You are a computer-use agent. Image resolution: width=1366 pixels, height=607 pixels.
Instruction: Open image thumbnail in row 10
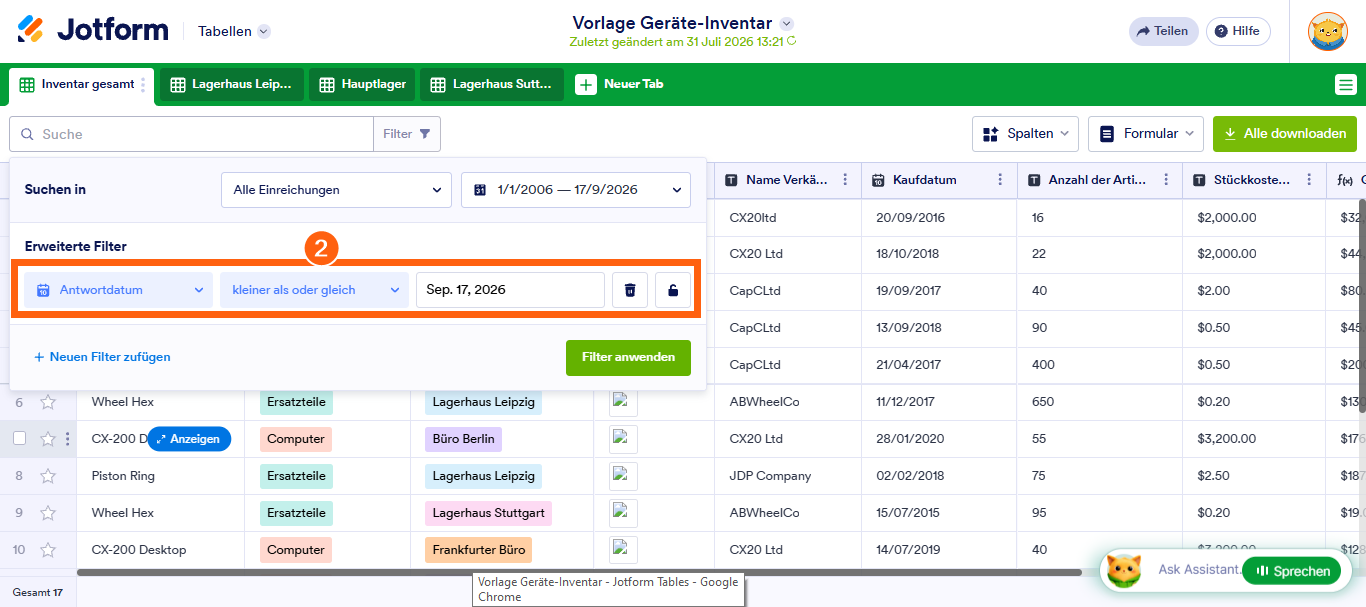(x=624, y=550)
